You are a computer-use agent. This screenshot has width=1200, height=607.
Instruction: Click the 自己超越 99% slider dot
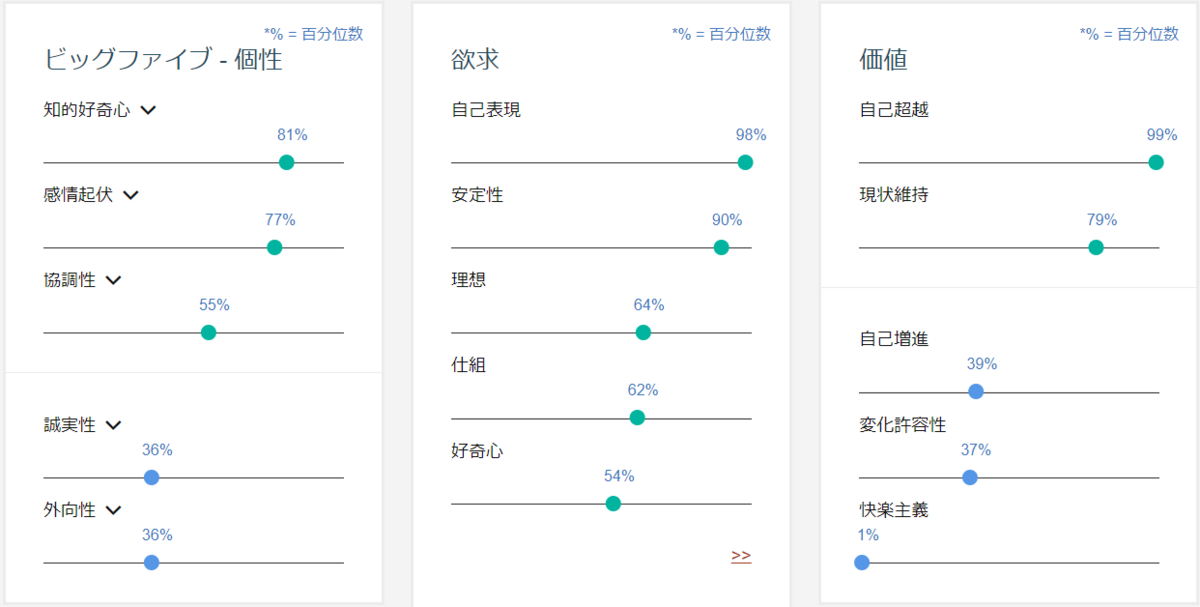1156,162
